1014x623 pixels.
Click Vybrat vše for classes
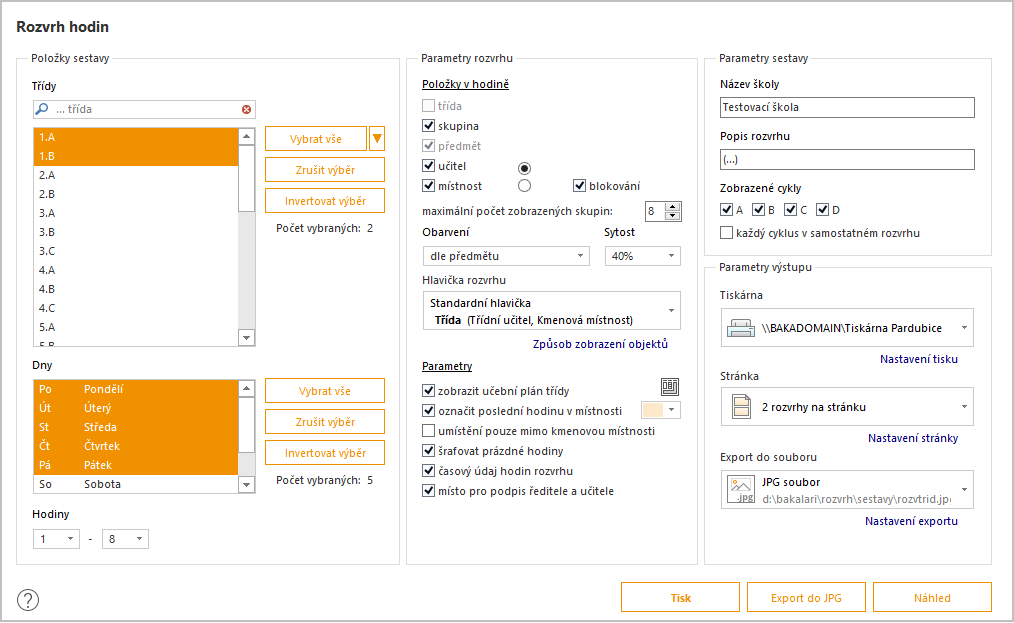coord(316,138)
